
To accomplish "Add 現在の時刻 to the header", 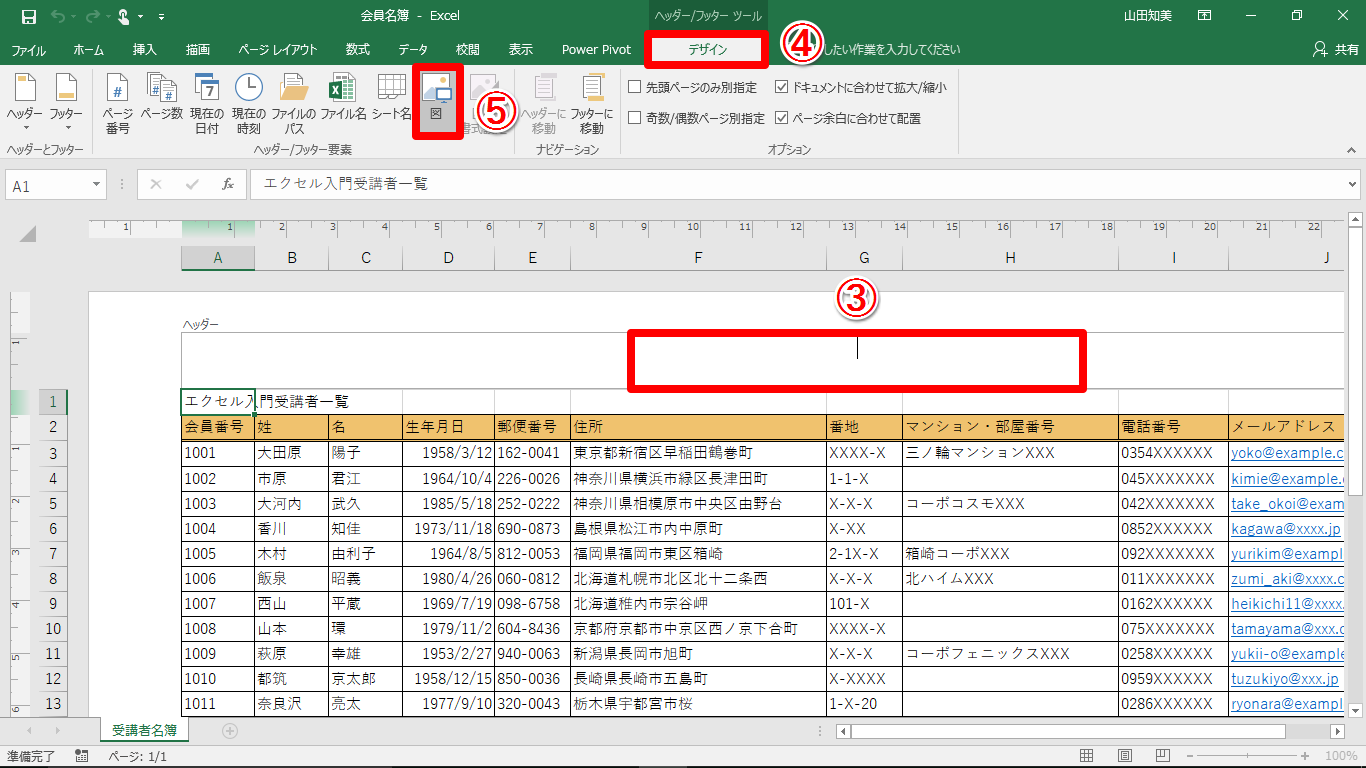I will tap(248, 103).
